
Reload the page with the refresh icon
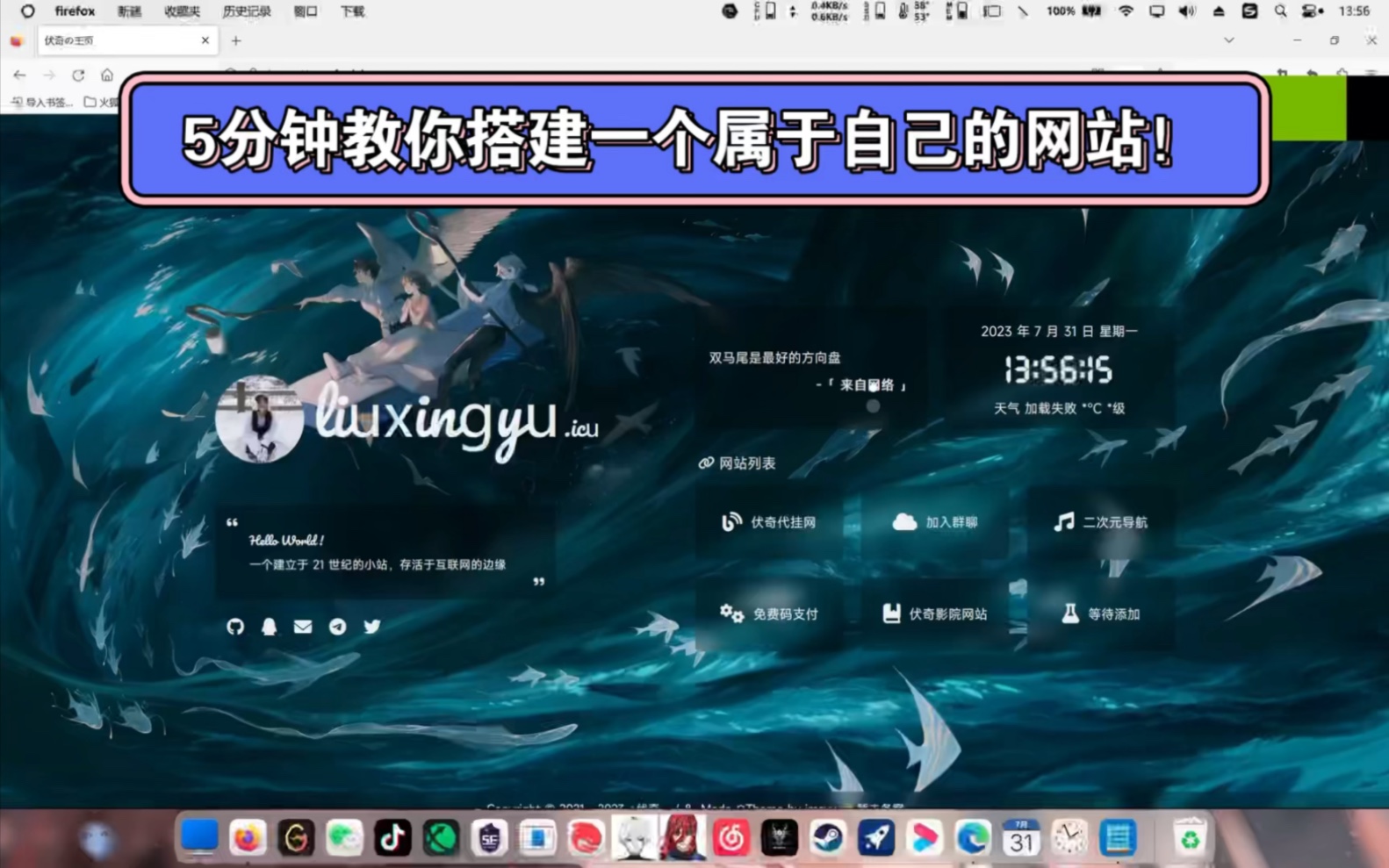[x=78, y=75]
